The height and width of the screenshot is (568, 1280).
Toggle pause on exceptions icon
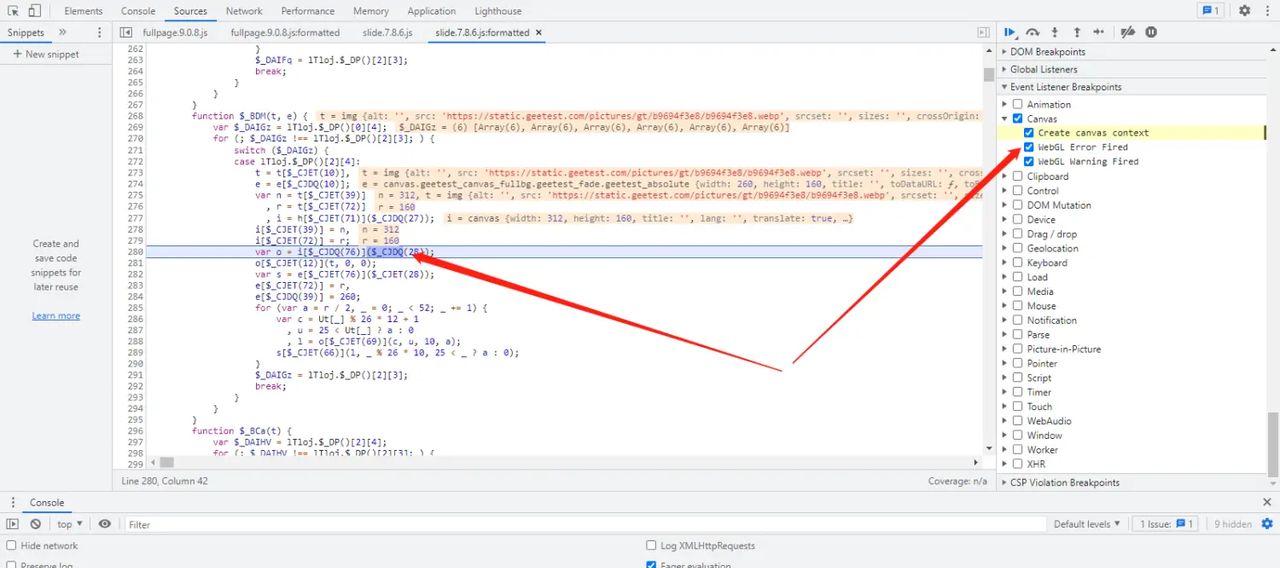(x=1151, y=32)
